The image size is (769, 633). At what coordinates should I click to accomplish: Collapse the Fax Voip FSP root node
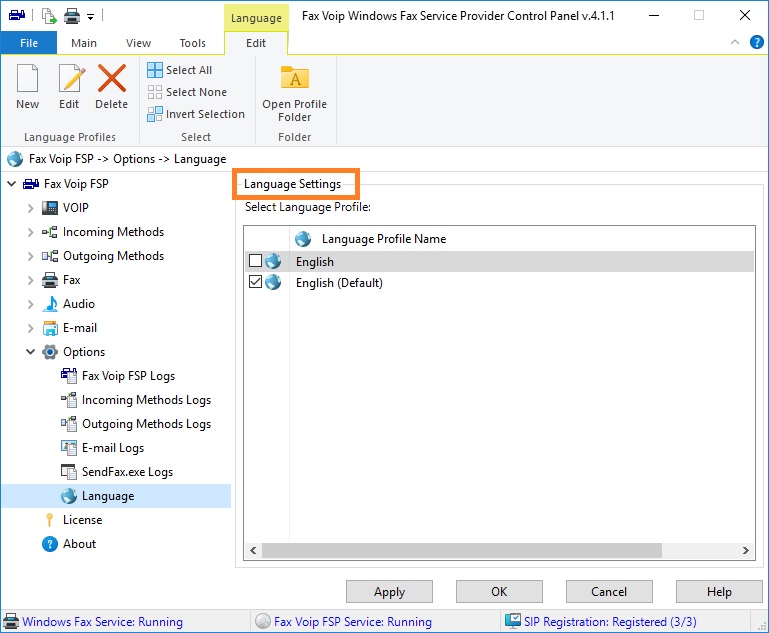coord(12,184)
